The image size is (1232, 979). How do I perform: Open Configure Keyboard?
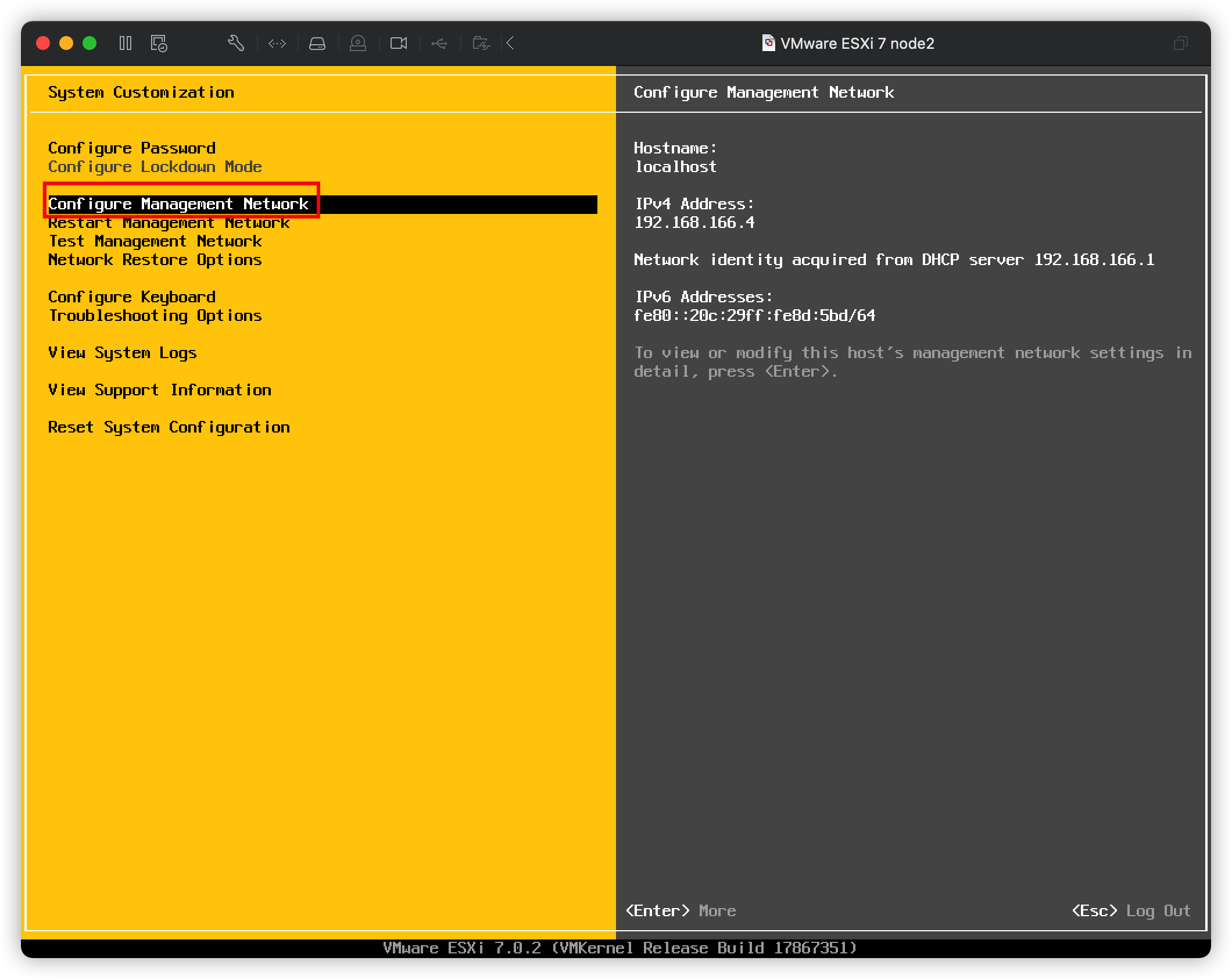[132, 296]
